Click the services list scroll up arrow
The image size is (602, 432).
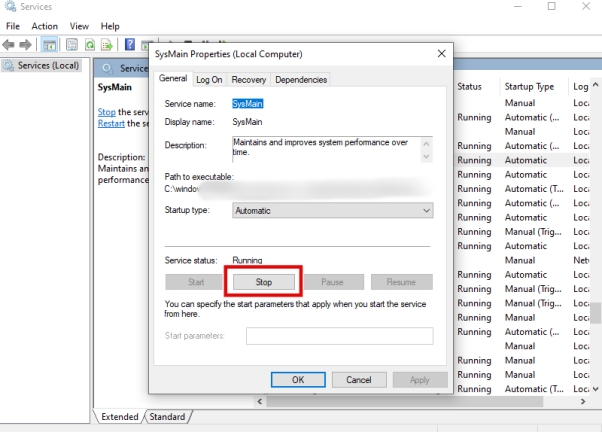[x=595, y=84]
